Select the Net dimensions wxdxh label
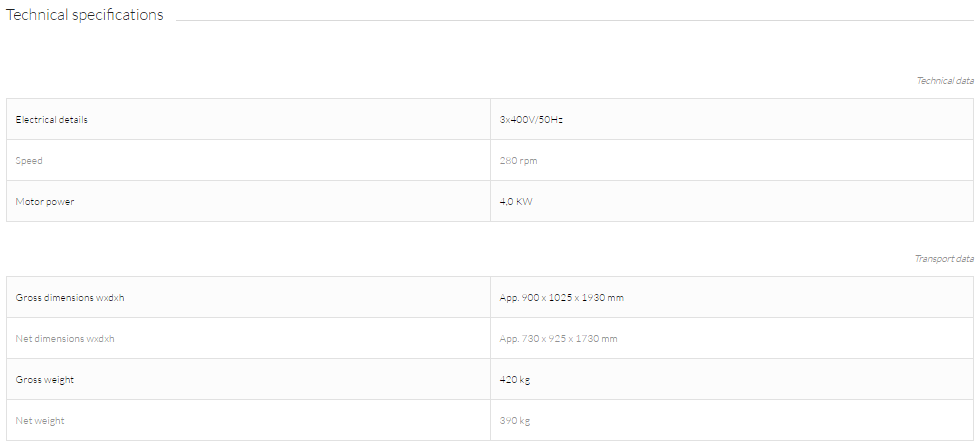This screenshot has height=444, width=979. 65,338
